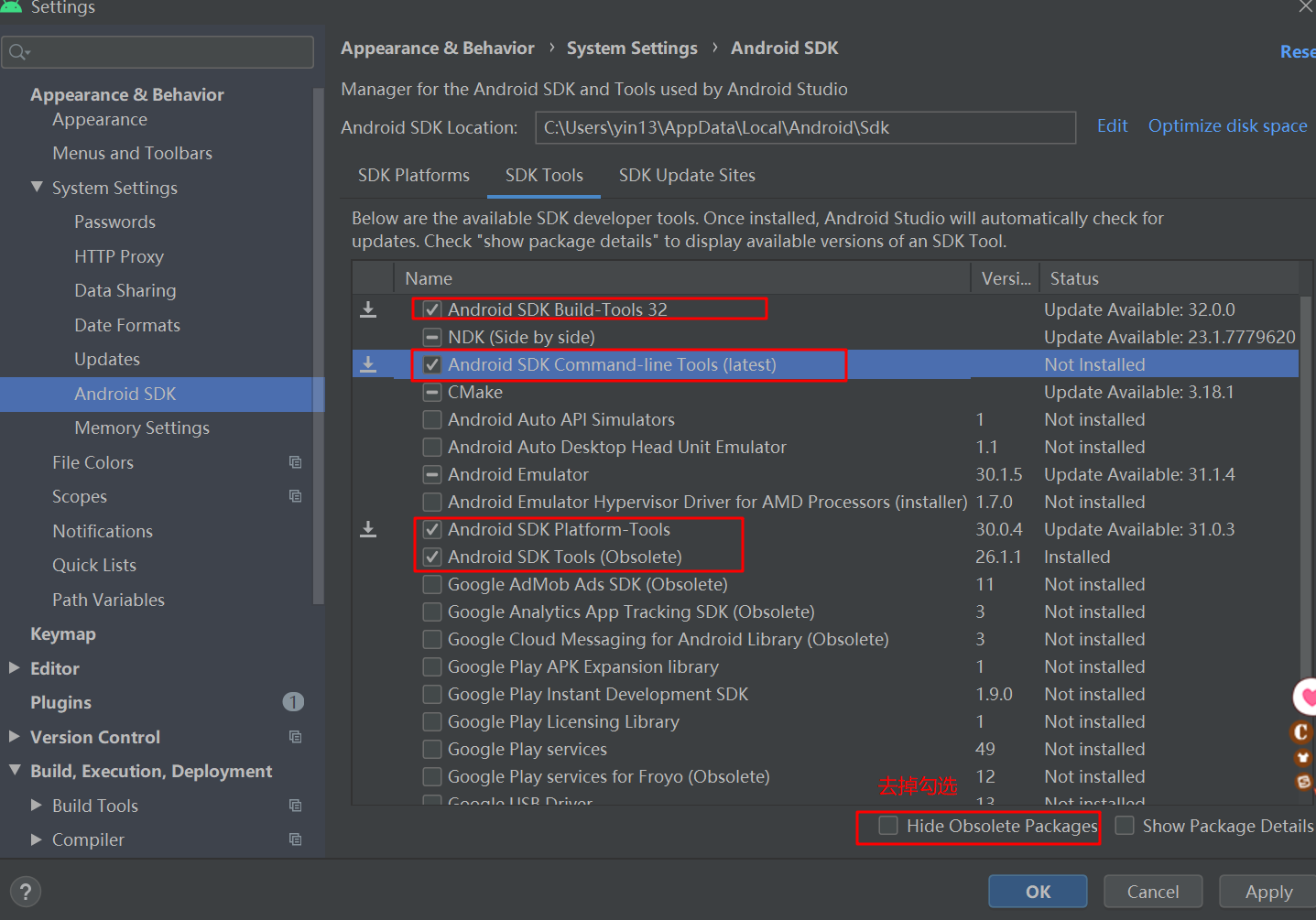Click the Android SDK Location path field

(x=805, y=127)
